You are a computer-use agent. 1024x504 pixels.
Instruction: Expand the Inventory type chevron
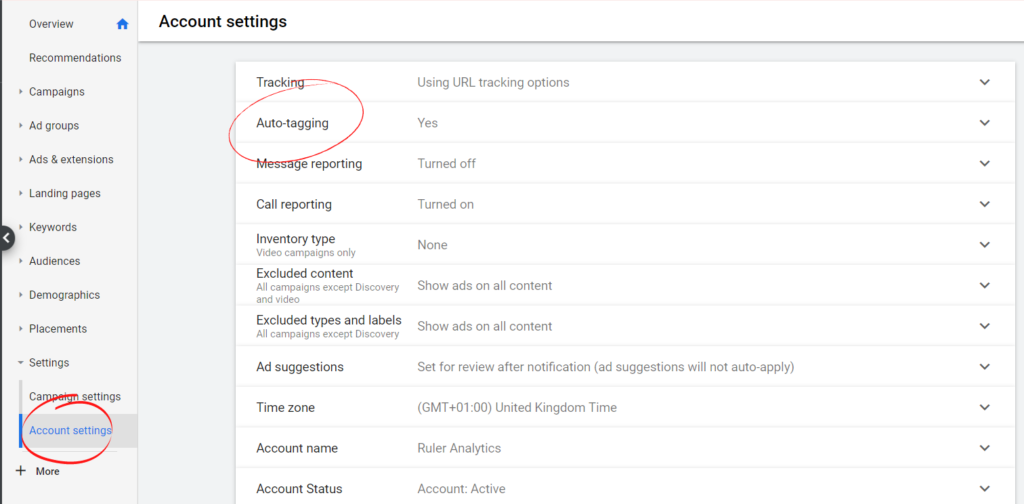pyautogui.click(x=984, y=245)
